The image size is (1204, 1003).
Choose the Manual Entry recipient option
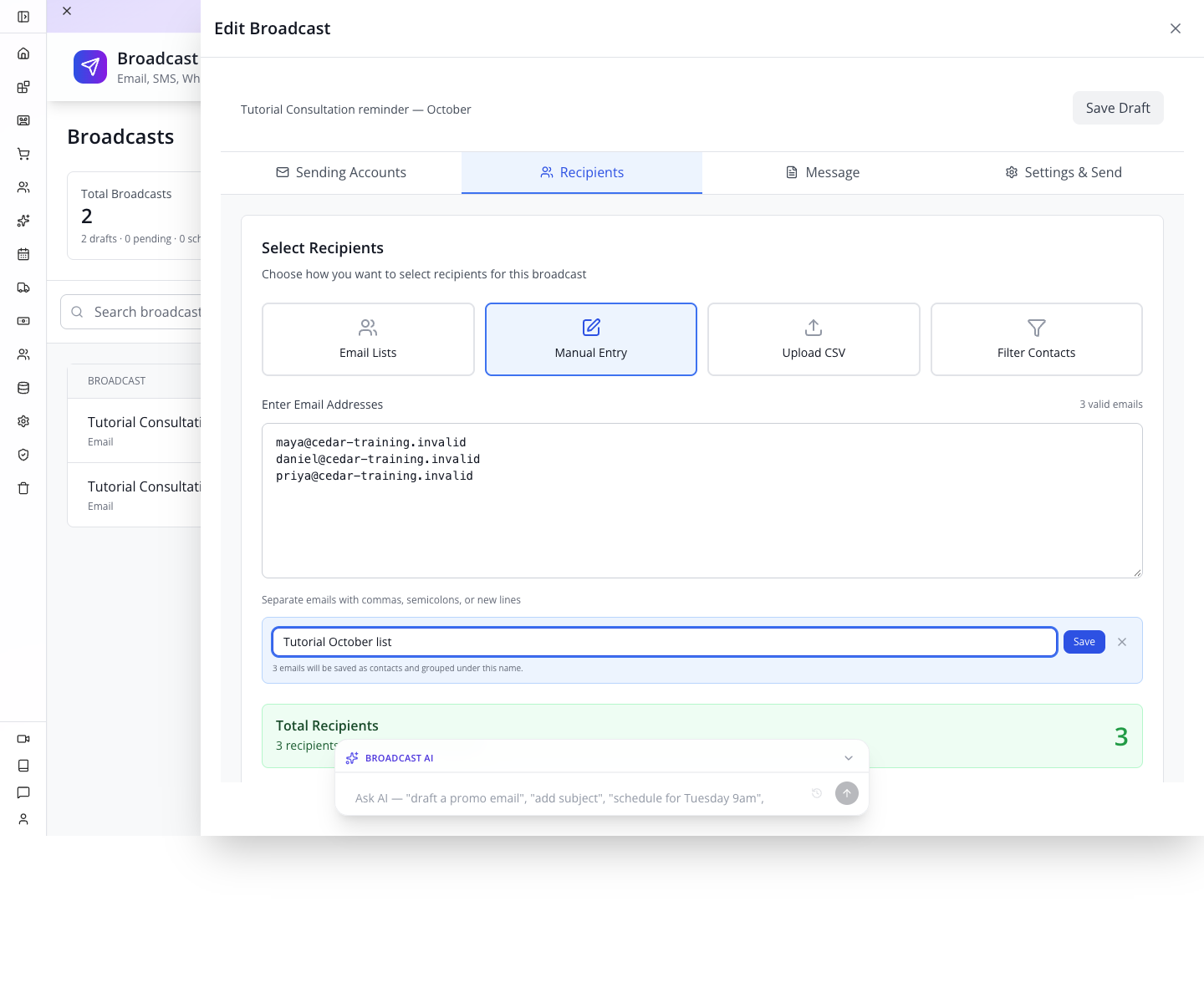[x=591, y=339]
